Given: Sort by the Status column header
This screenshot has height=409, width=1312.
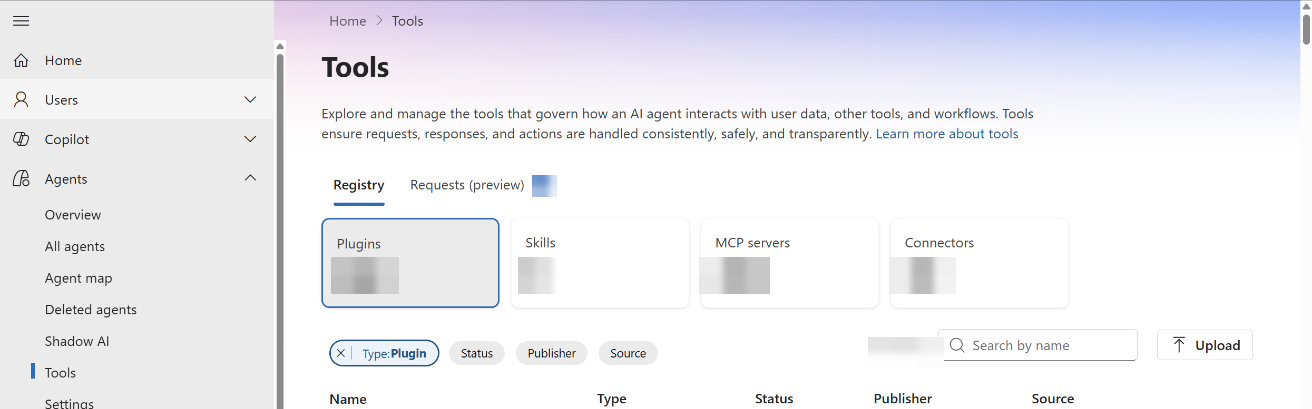Looking at the screenshot, I should click(774, 399).
